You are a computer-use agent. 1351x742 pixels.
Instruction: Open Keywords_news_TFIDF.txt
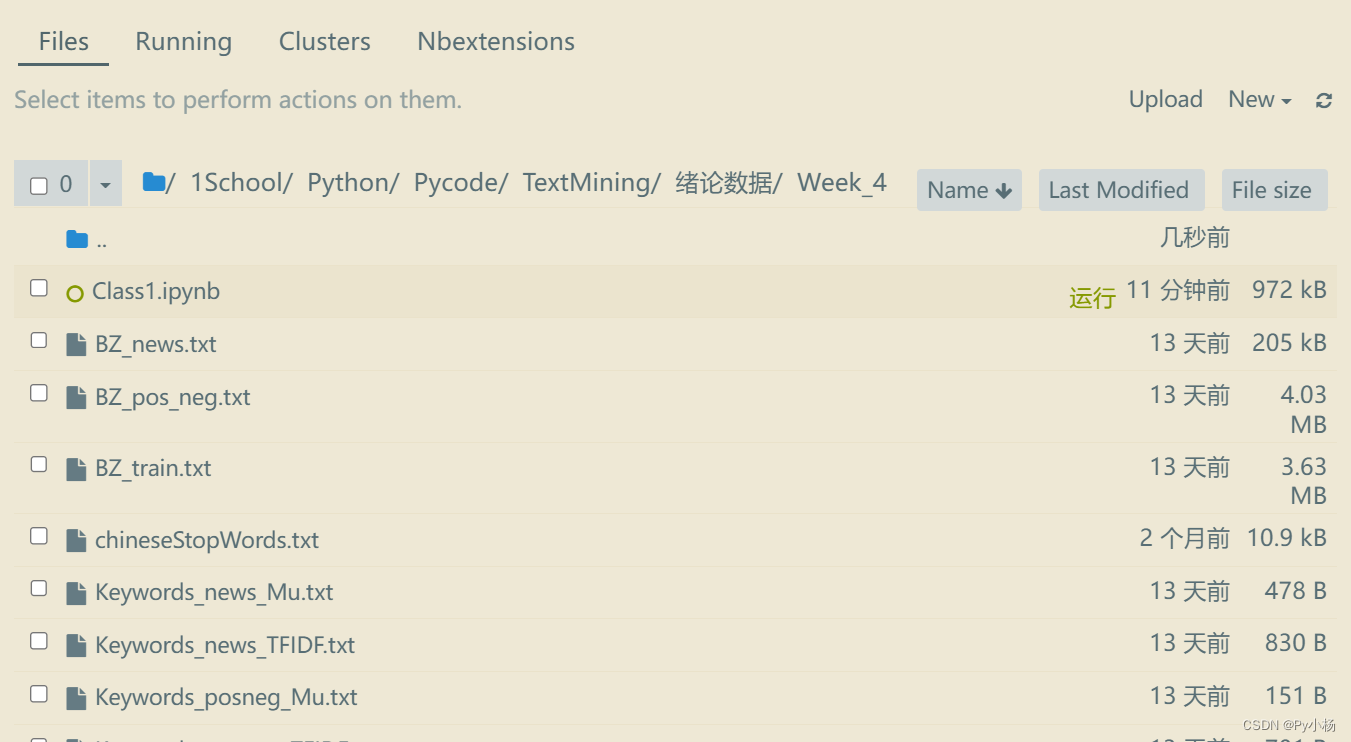click(x=225, y=646)
